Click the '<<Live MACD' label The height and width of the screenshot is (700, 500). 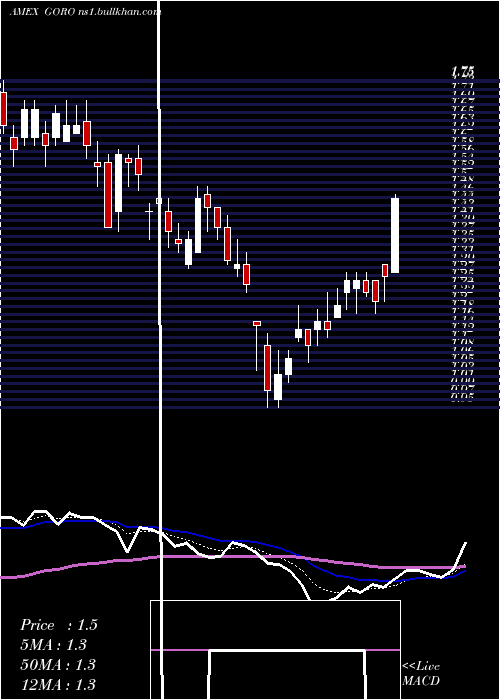coord(421,674)
